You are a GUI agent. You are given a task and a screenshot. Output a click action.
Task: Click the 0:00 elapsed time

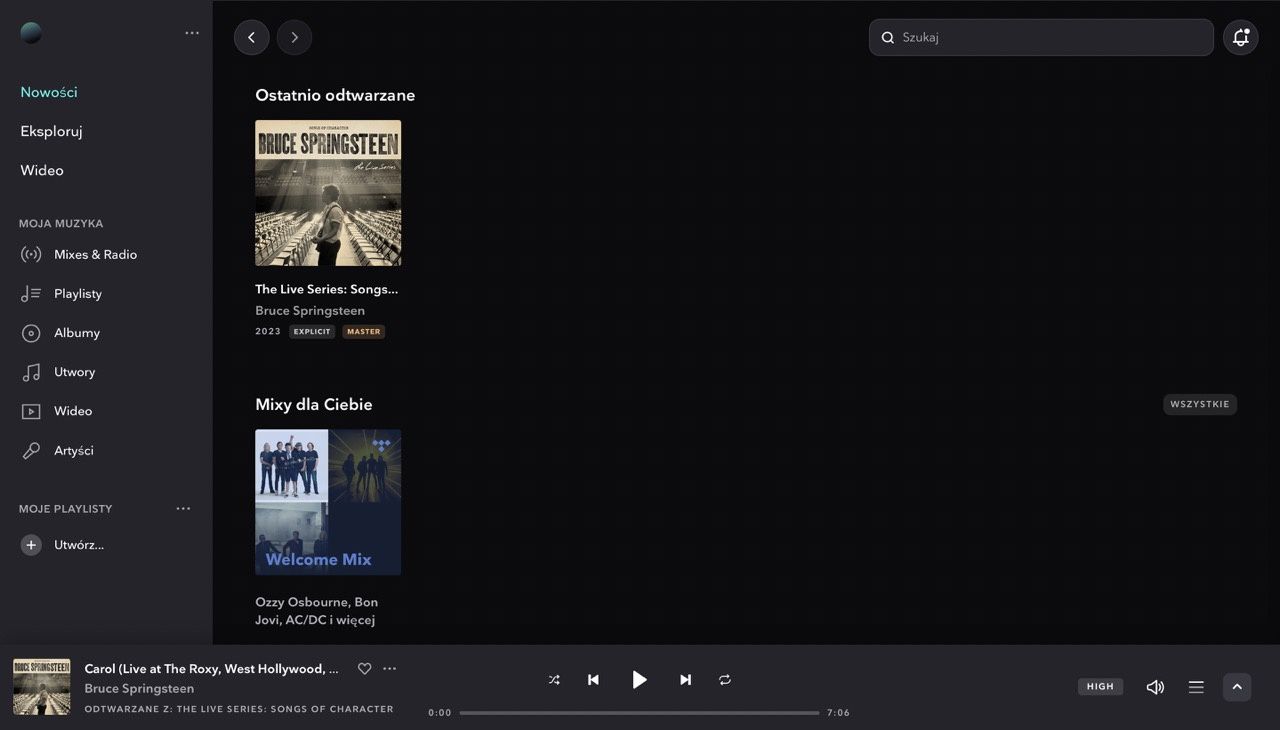point(440,713)
